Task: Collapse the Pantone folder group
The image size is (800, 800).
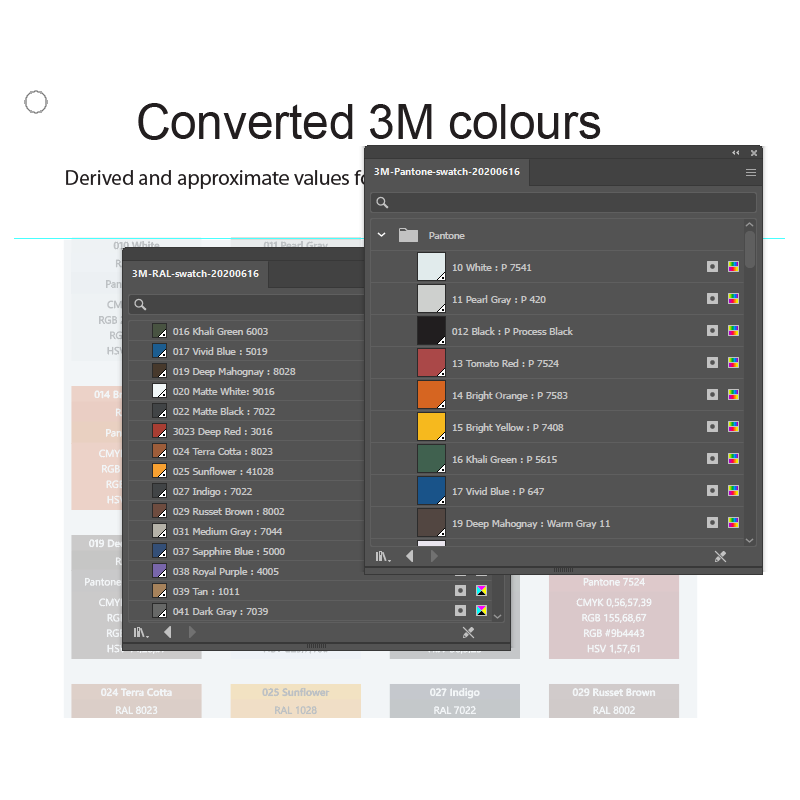Action: click(x=381, y=235)
